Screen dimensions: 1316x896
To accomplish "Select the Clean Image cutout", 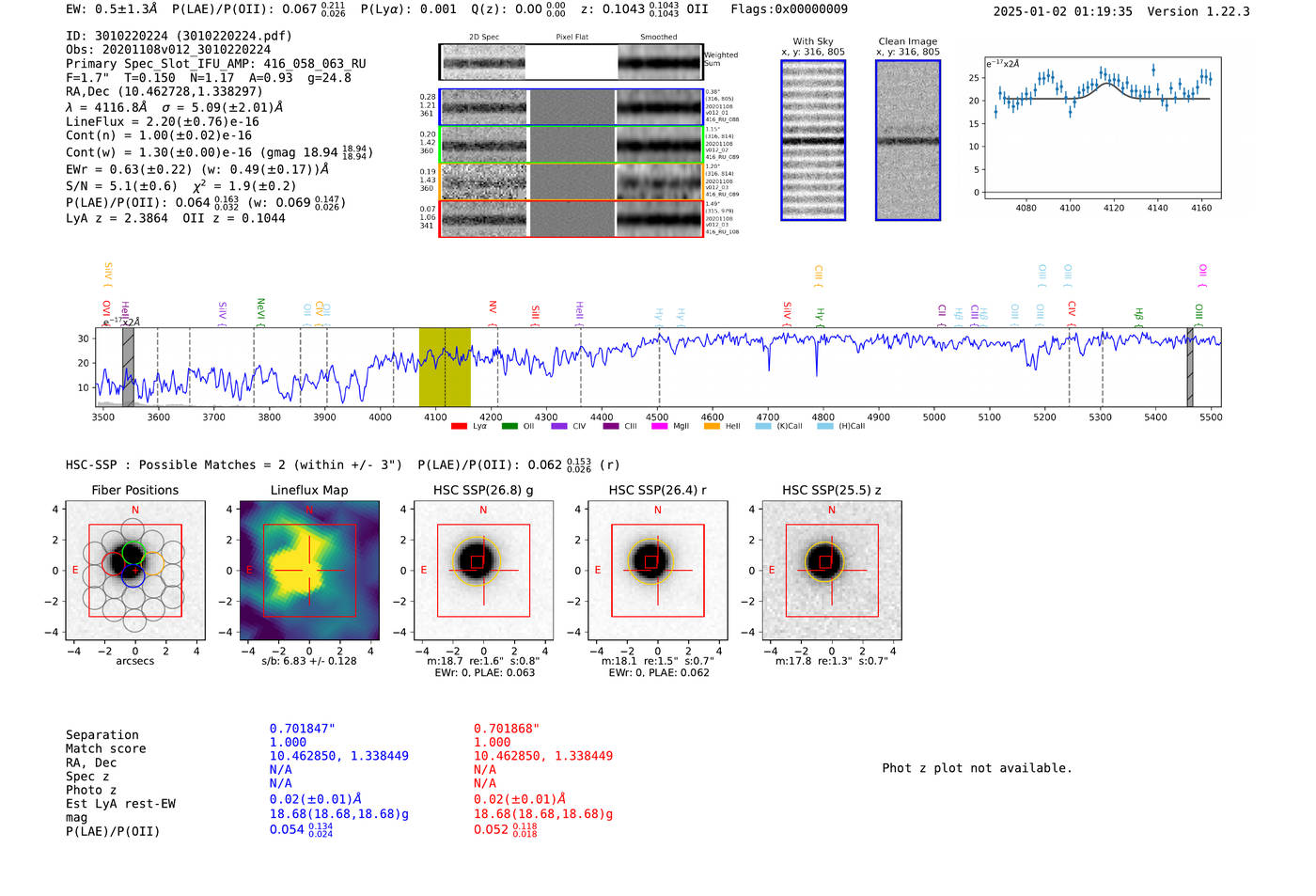I will [908, 140].
